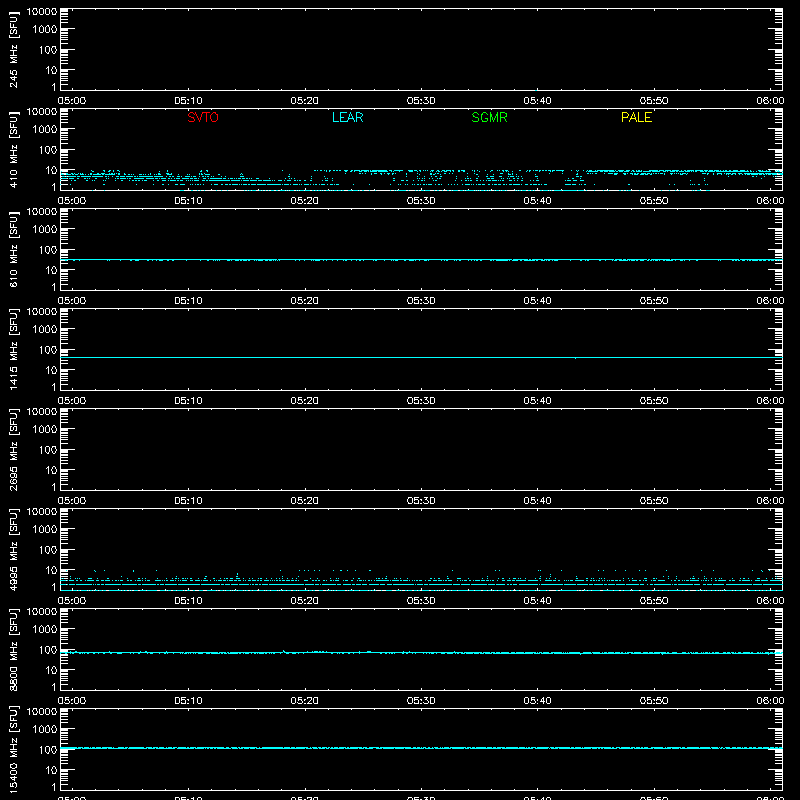
Task: Click 06:00 under the 4995 MHz panel
Action: 770,601
